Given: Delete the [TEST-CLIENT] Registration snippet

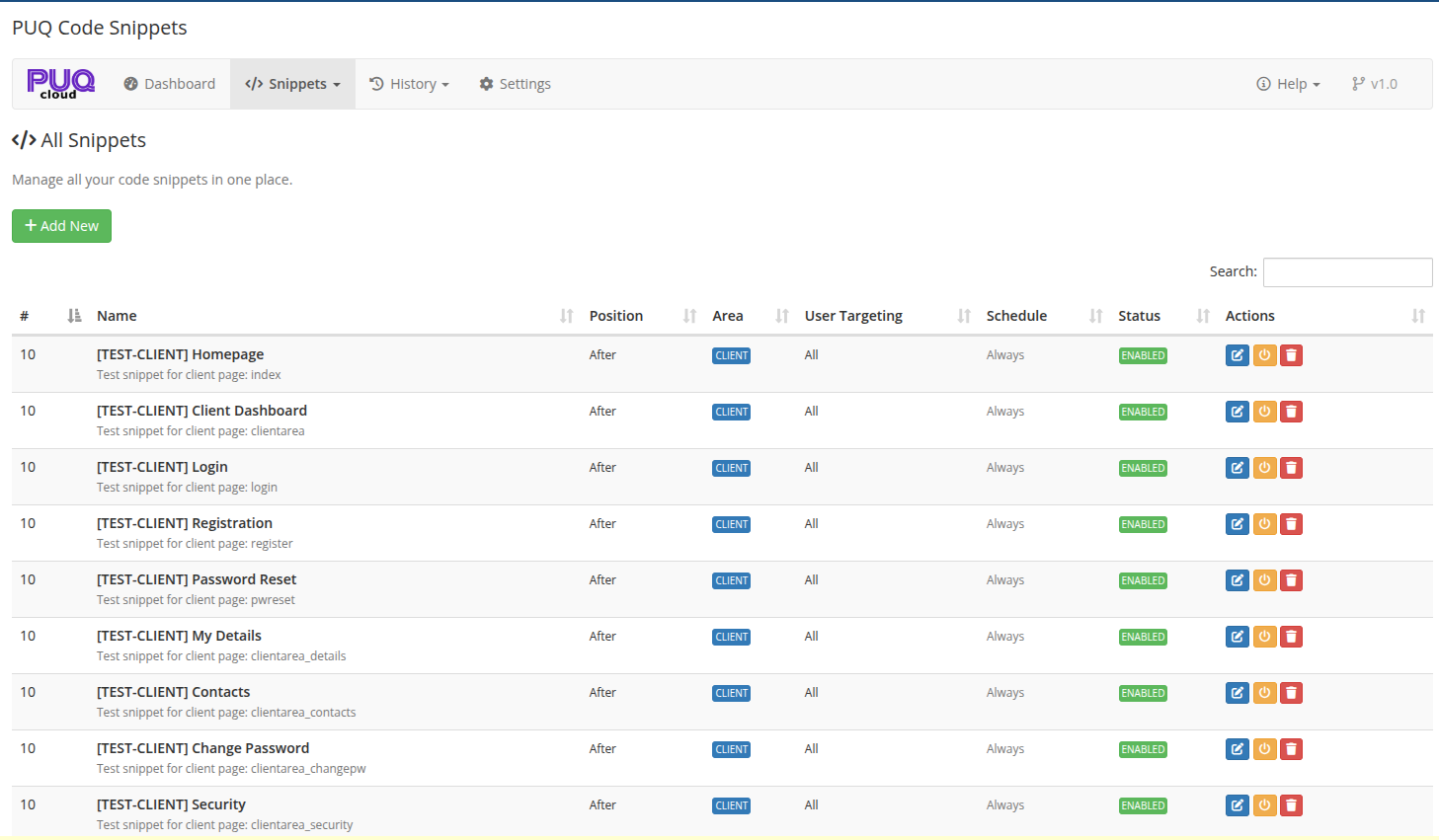Looking at the screenshot, I should tap(1291, 523).
